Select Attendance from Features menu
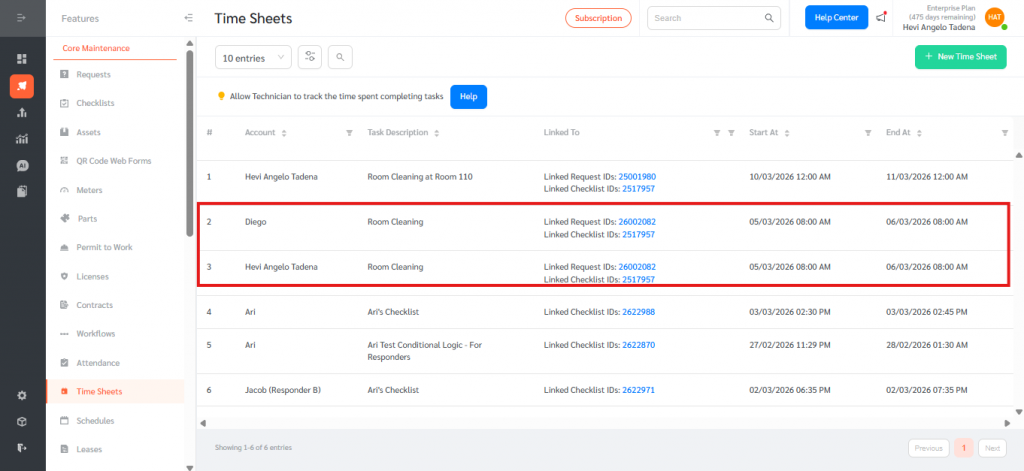Viewport: 1024px width, 471px height. 98,363
